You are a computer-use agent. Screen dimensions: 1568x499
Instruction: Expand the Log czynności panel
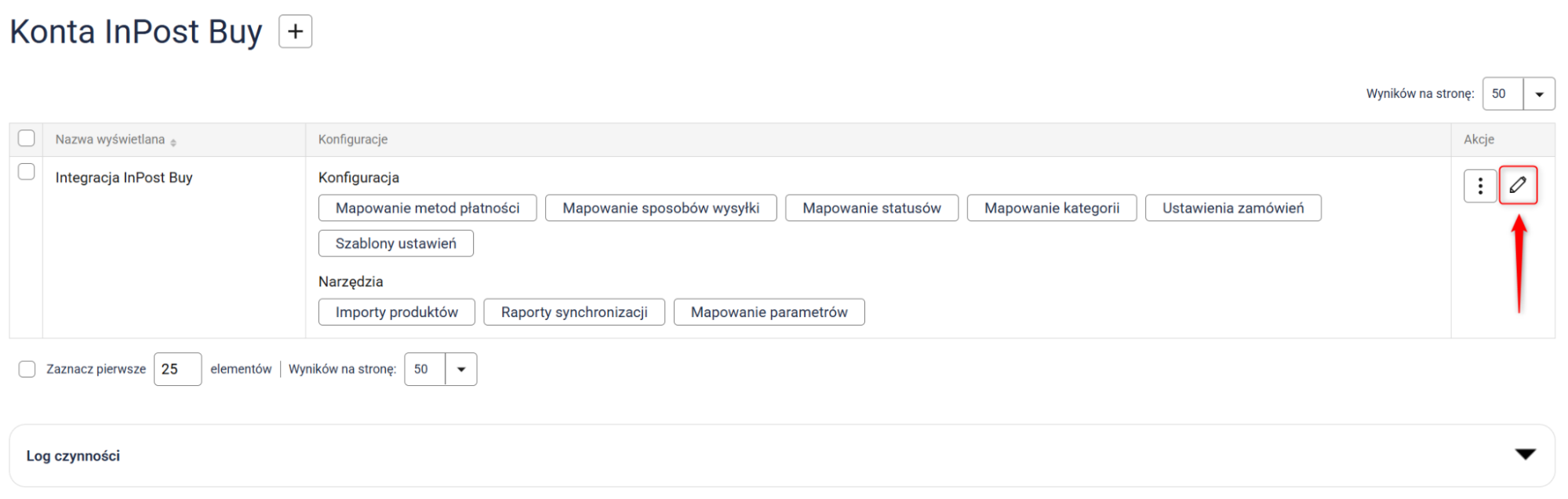1525,454
